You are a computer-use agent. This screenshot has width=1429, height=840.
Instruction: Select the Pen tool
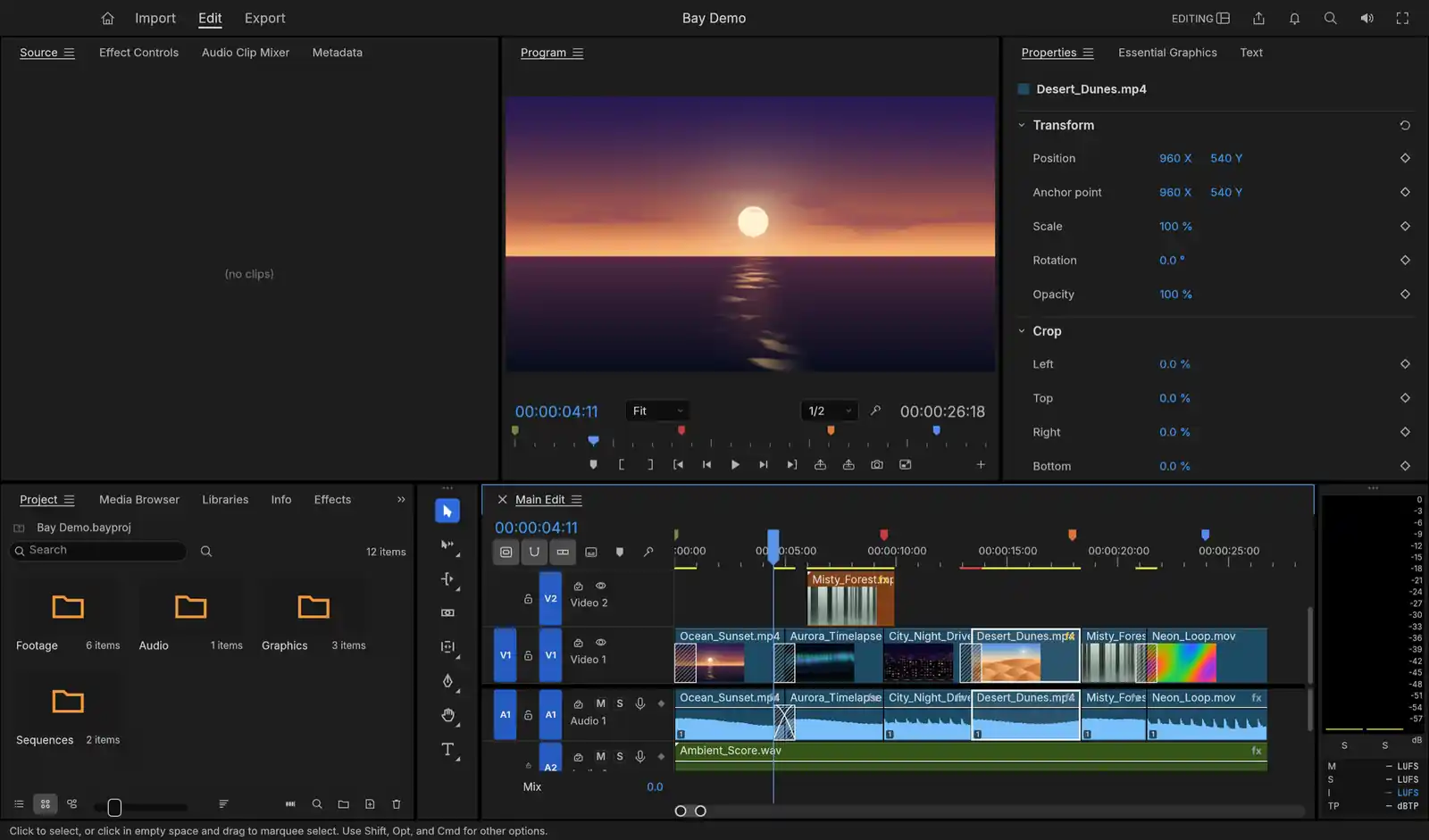tap(447, 680)
